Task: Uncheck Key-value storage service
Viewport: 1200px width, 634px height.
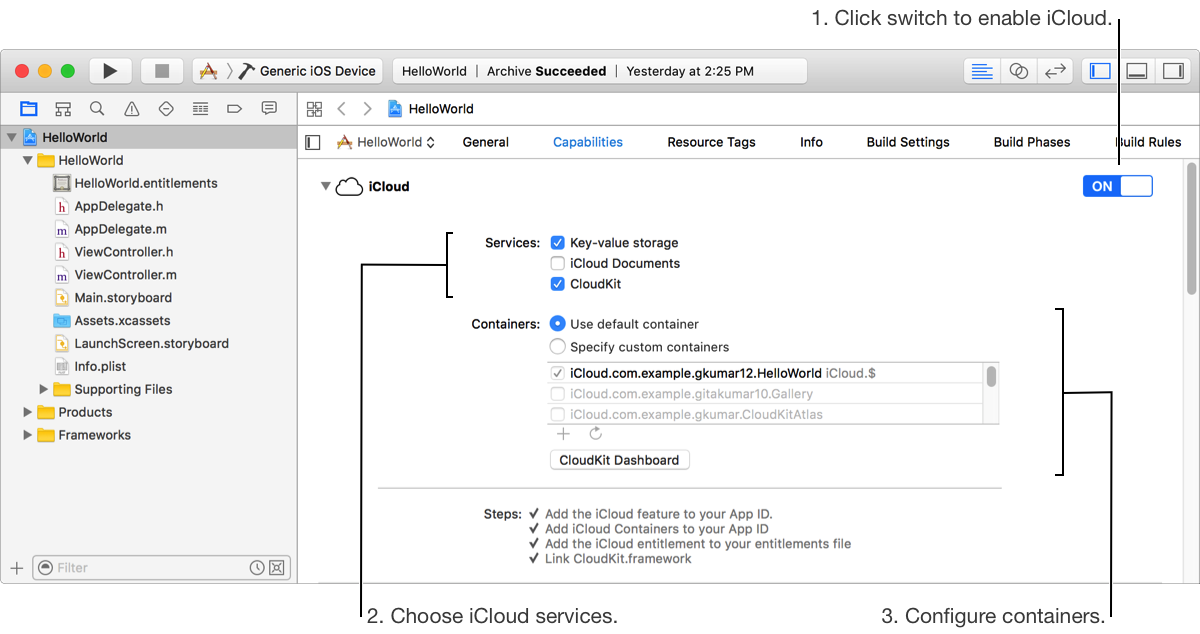Action: click(x=558, y=242)
